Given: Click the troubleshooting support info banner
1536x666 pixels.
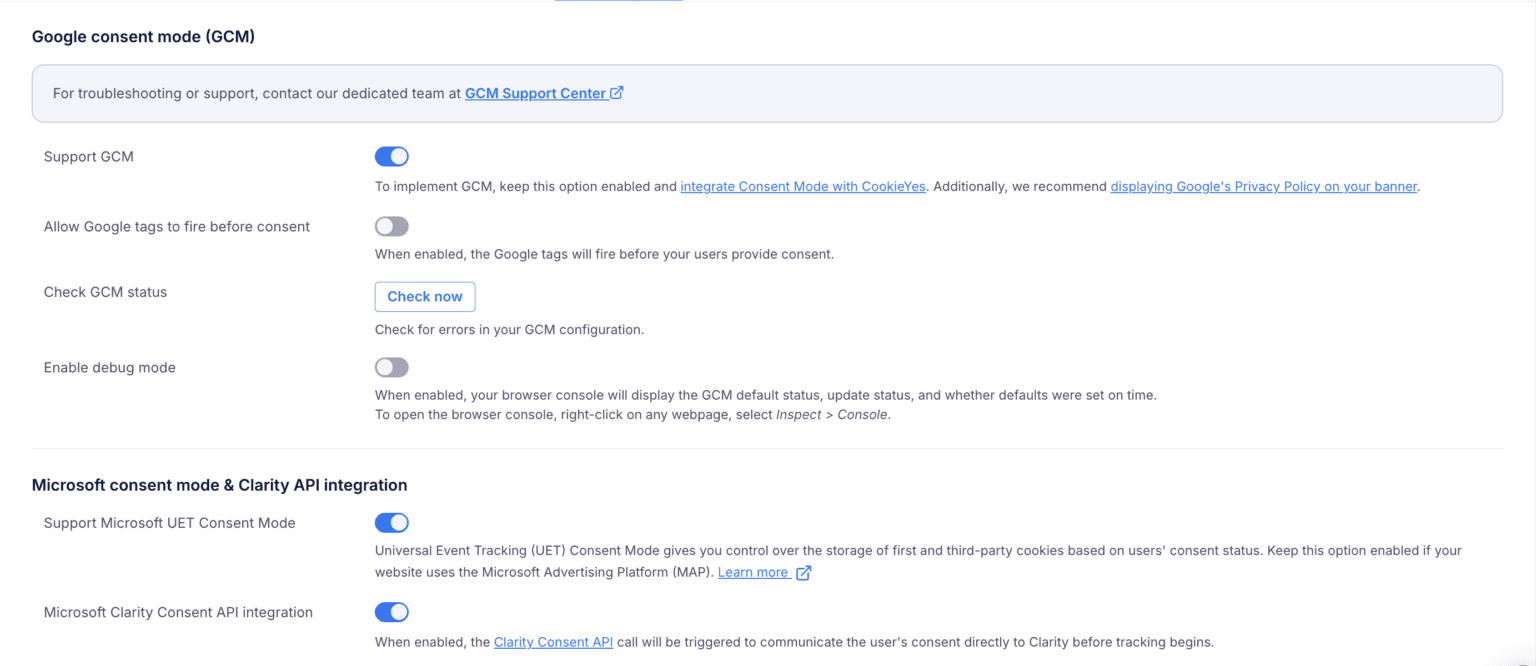Looking at the screenshot, I should pos(767,94).
